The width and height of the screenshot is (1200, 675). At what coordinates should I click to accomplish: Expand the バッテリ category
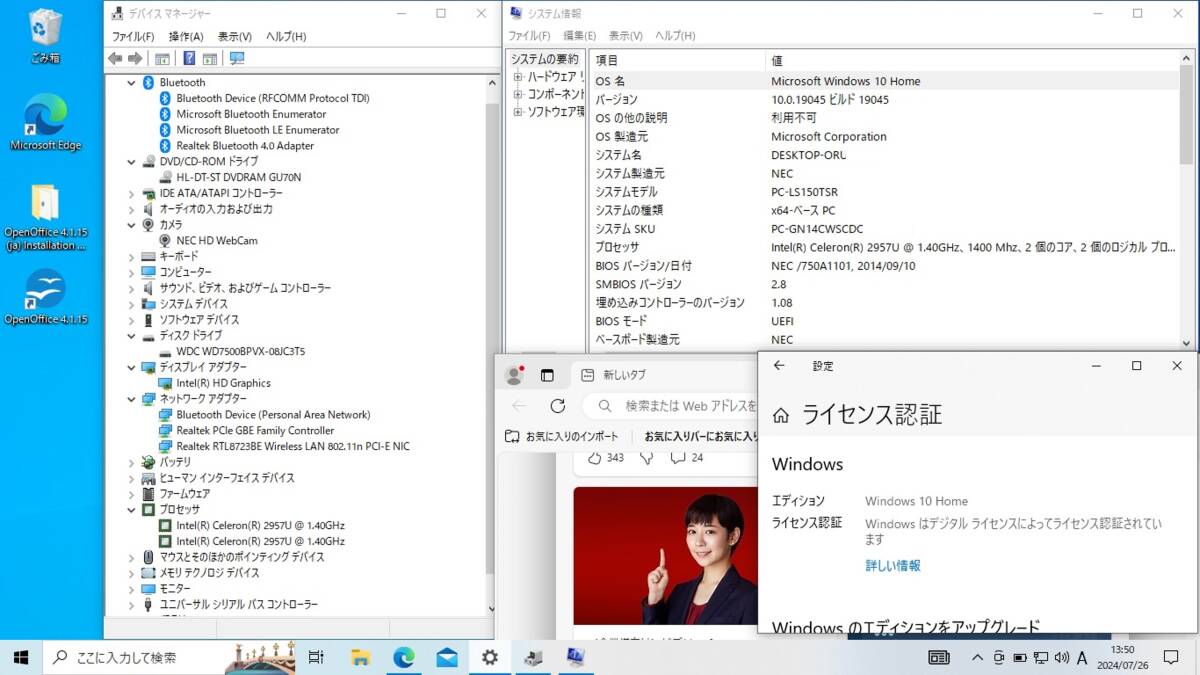coord(131,462)
